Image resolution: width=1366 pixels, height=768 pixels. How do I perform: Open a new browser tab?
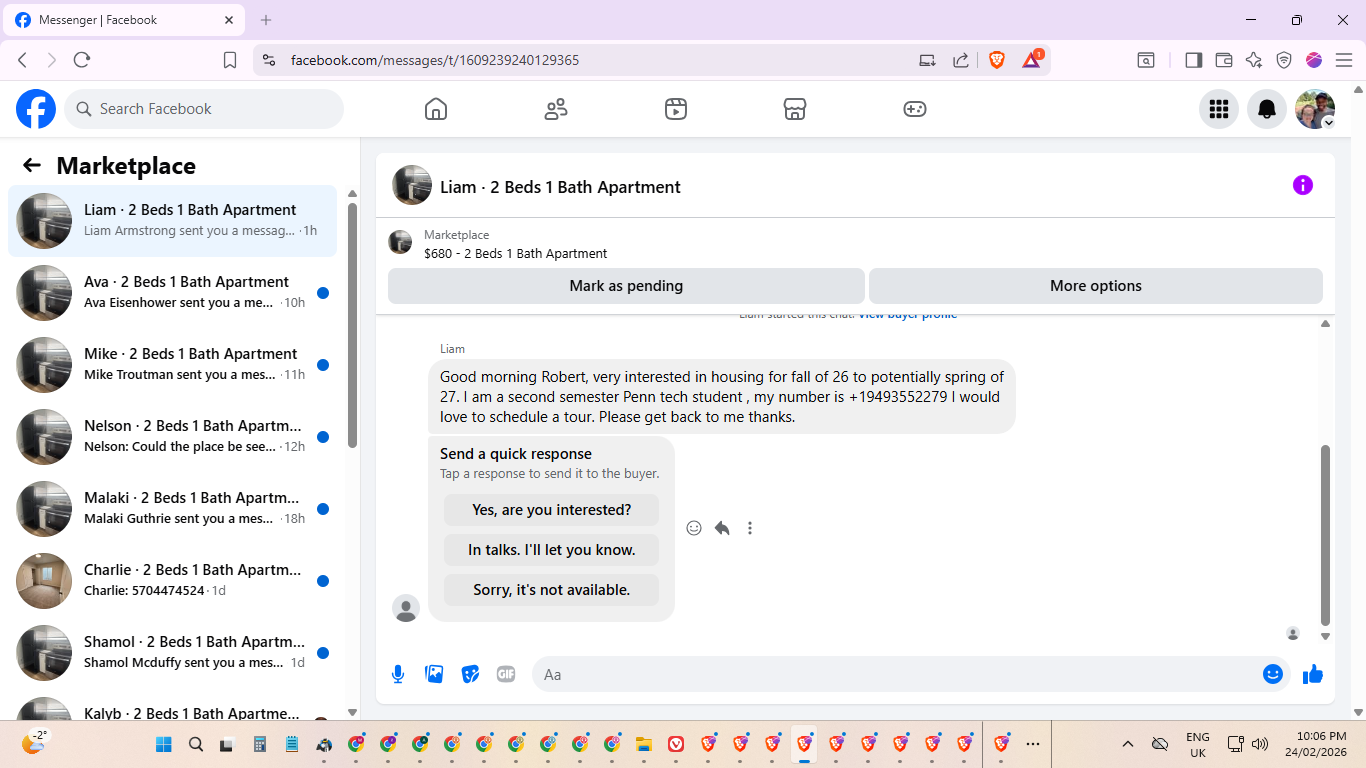[266, 20]
